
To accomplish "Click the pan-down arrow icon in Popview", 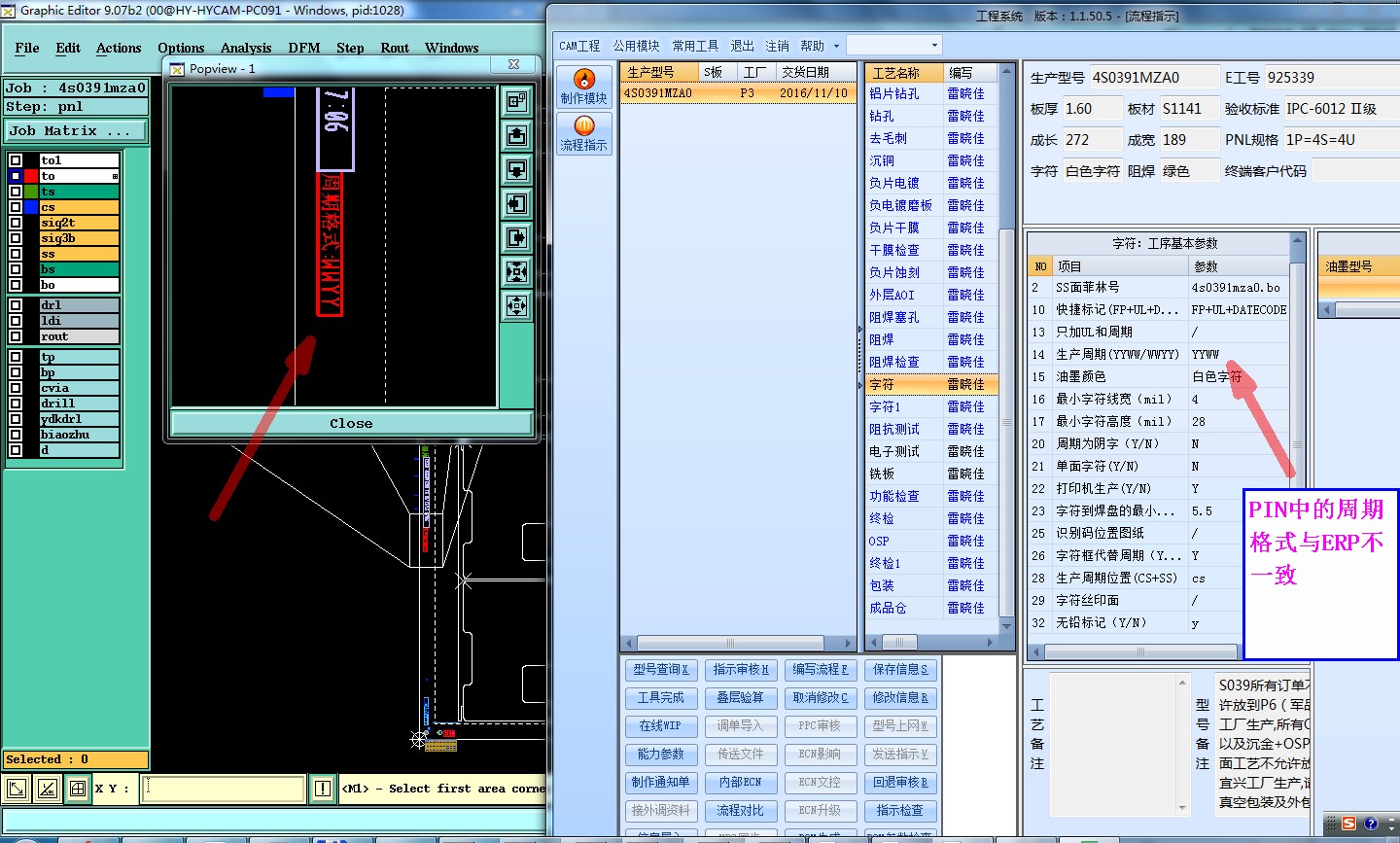I will pyautogui.click(x=516, y=169).
